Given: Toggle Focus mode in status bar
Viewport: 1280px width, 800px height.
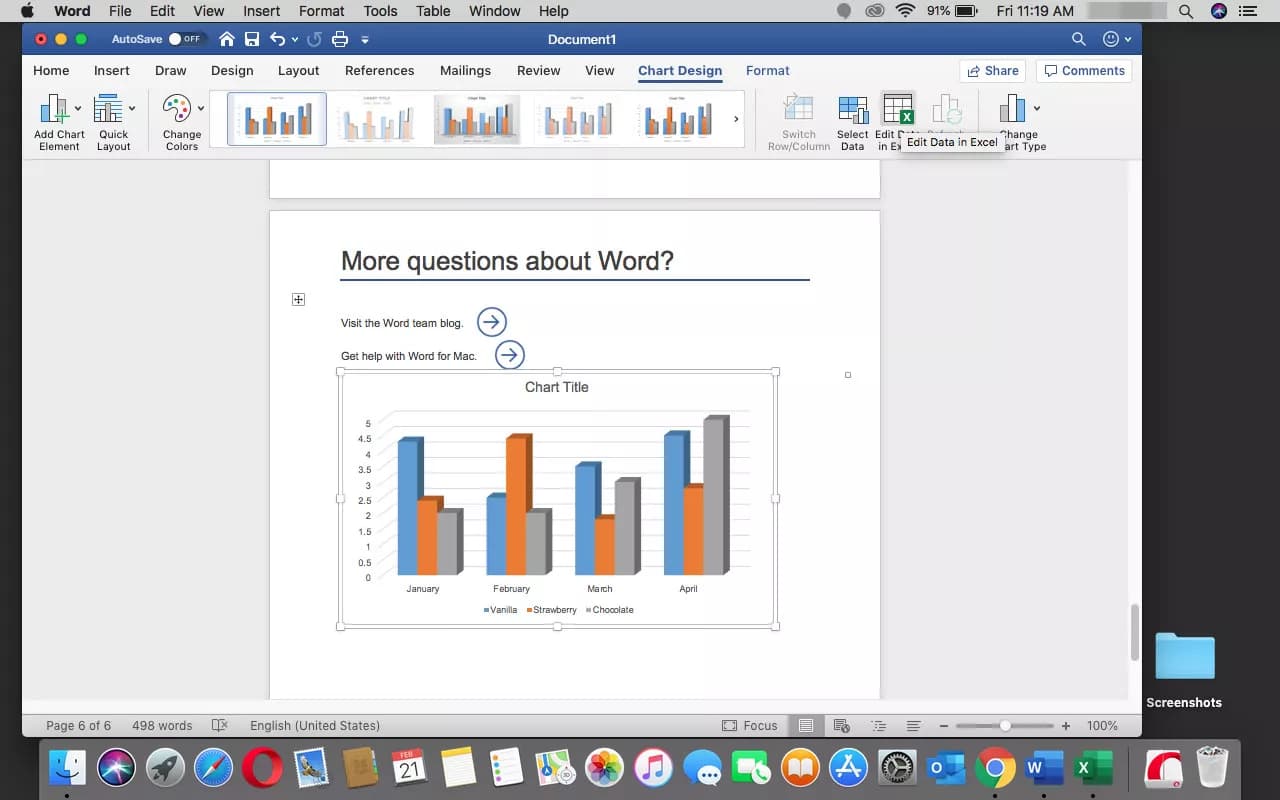Looking at the screenshot, I should pos(749,725).
